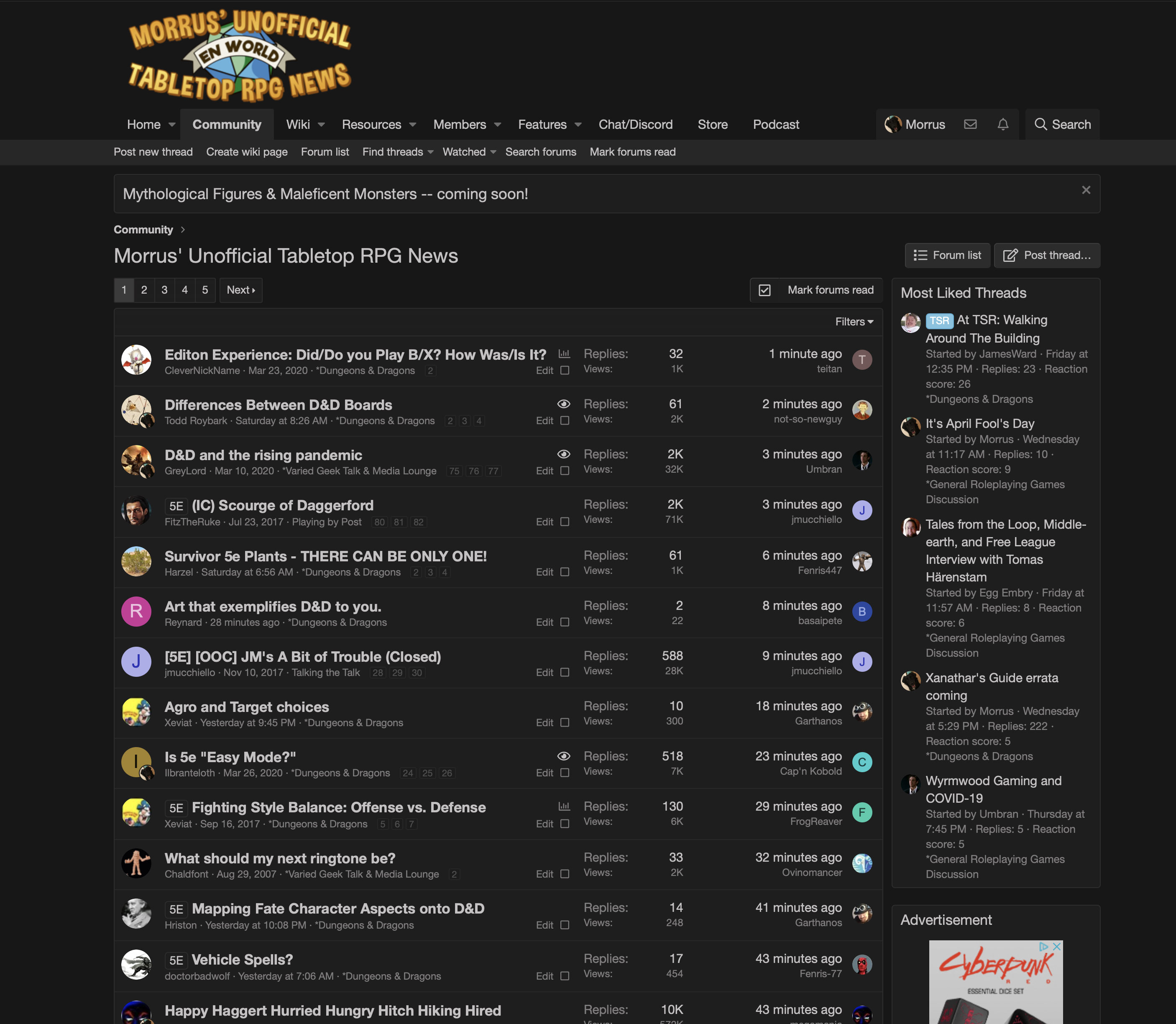Image resolution: width=1176 pixels, height=1024 pixels.
Task: Jump to page 77 of rising pandemic thread
Action: click(x=493, y=471)
